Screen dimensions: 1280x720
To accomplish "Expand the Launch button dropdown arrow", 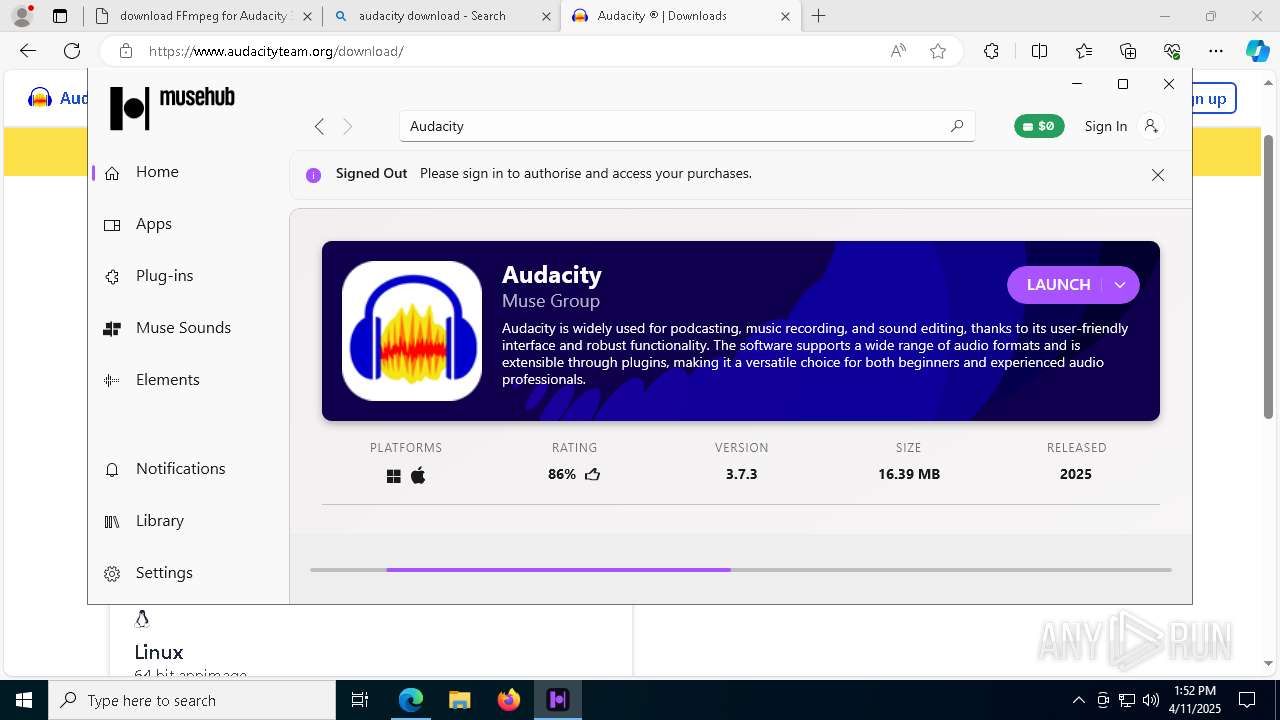I will (1120, 285).
